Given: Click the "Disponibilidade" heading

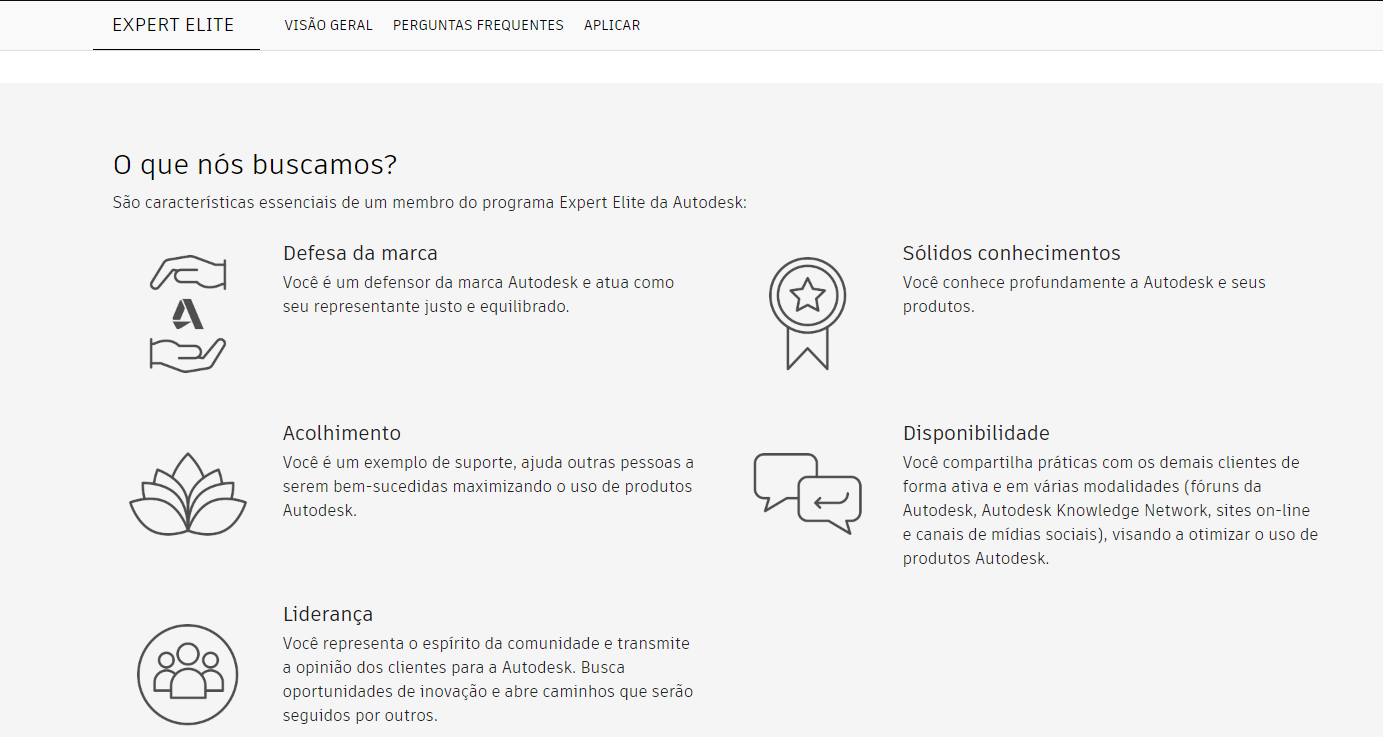Looking at the screenshot, I should tap(976, 433).
